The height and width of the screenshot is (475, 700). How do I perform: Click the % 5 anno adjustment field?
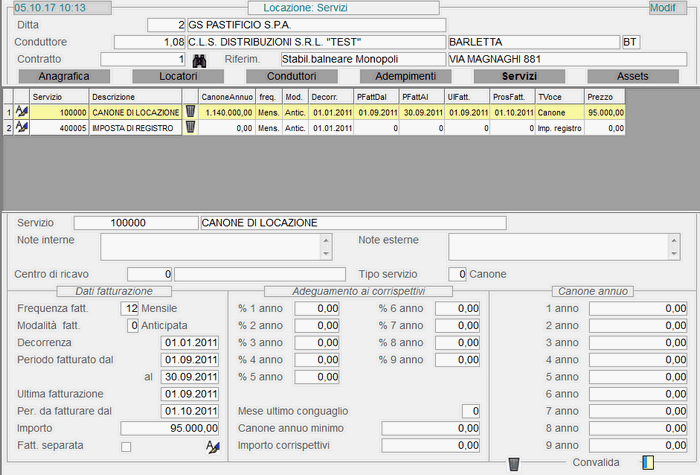317,377
